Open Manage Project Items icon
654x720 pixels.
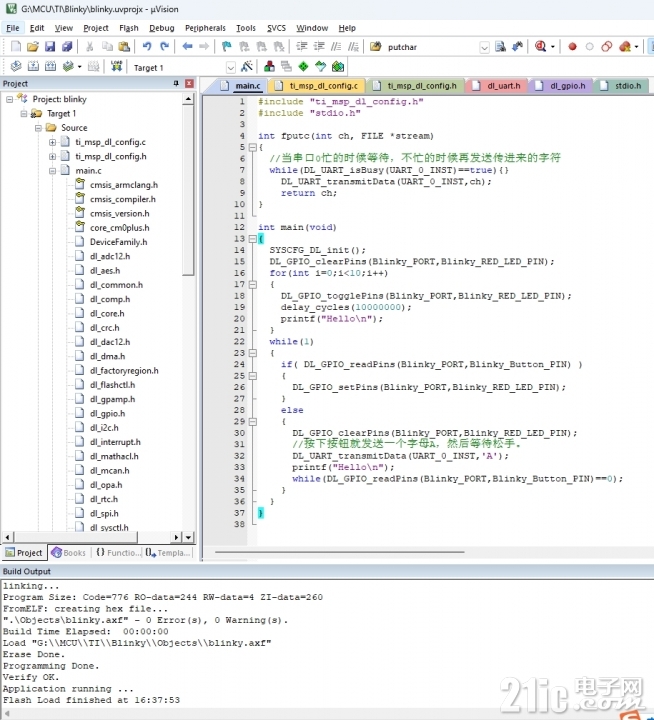[269, 67]
